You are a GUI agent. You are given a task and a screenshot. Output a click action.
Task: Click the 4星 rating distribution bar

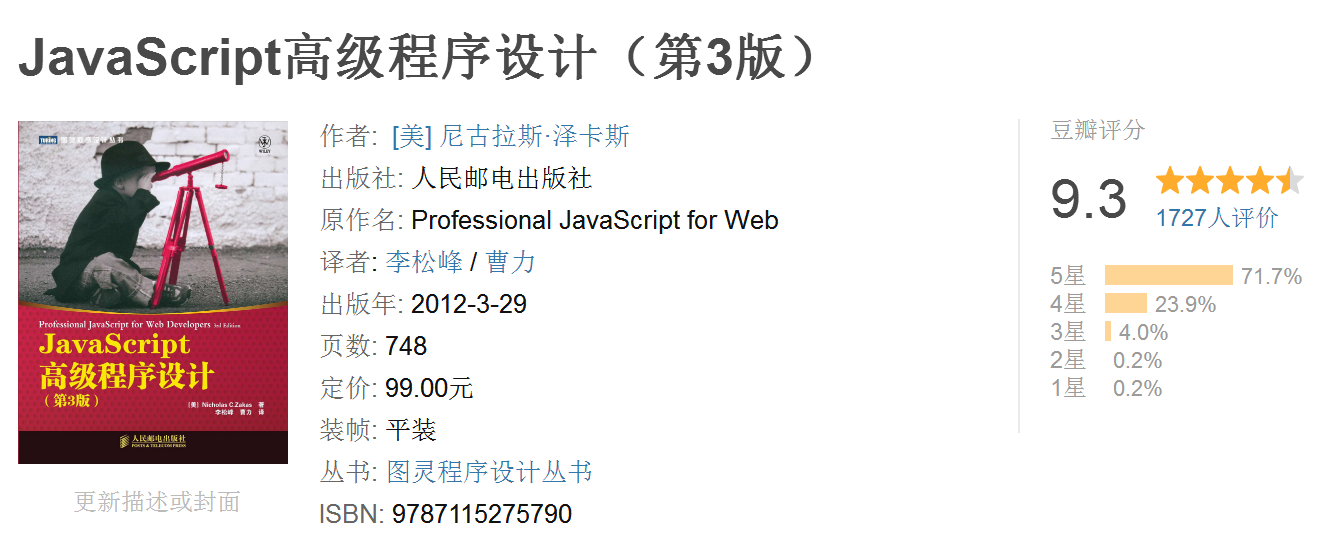(1125, 304)
